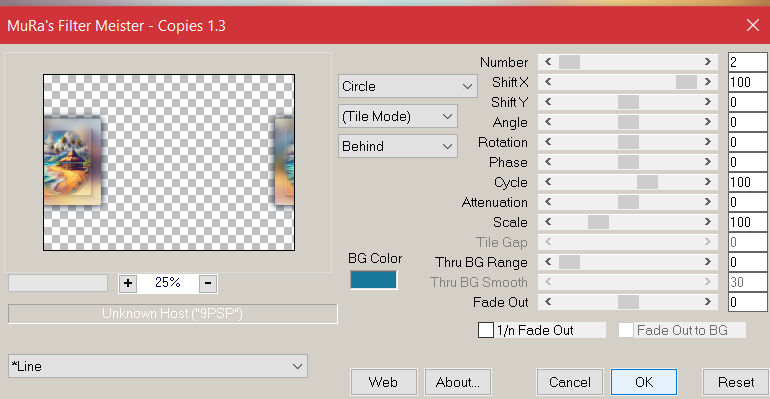The width and height of the screenshot is (770, 399).
Task: Decrease Fade Out left arrow
Action: tap(548, 302)
